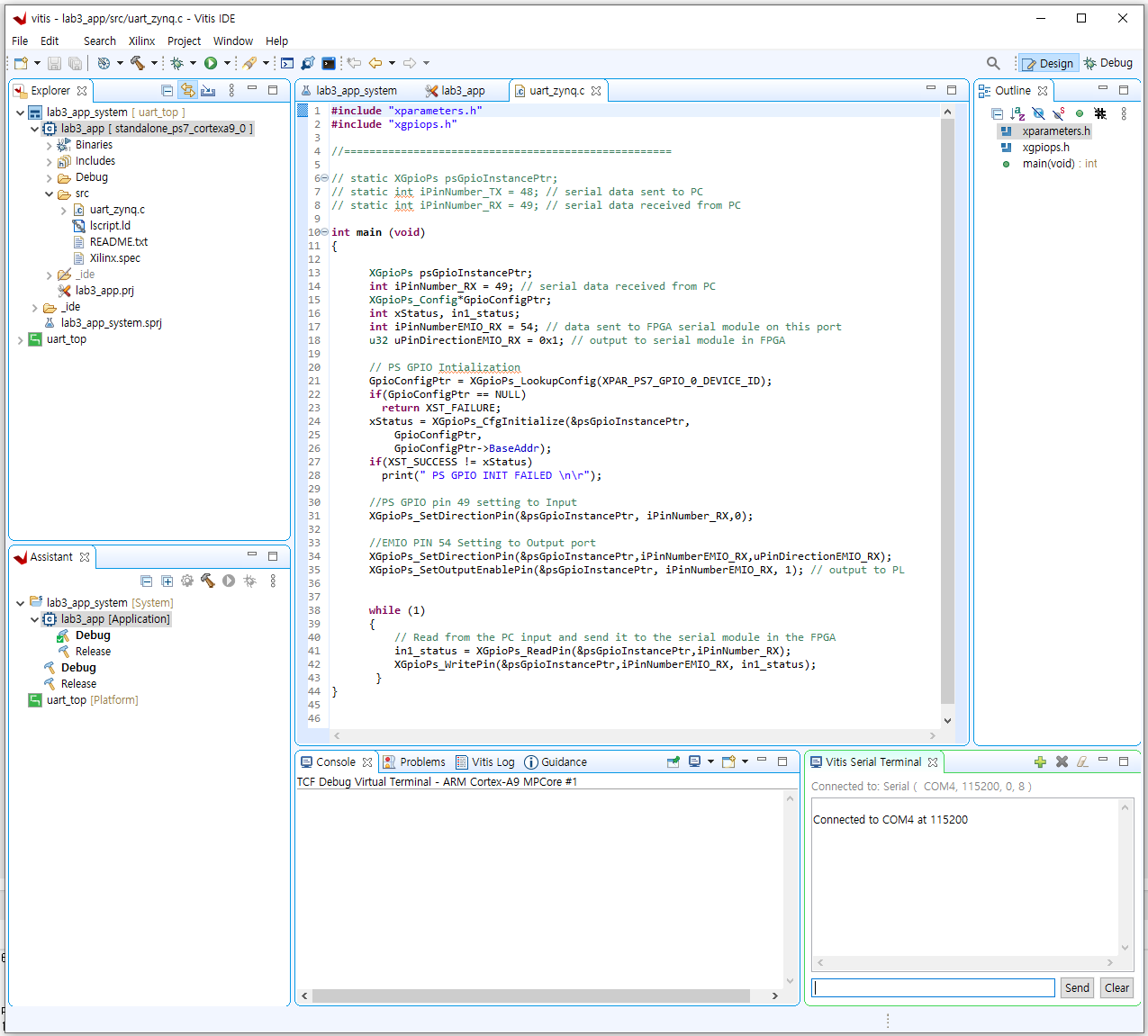
Task: Click the build hammer icon in Assistant
Action: tap(208, 581)
